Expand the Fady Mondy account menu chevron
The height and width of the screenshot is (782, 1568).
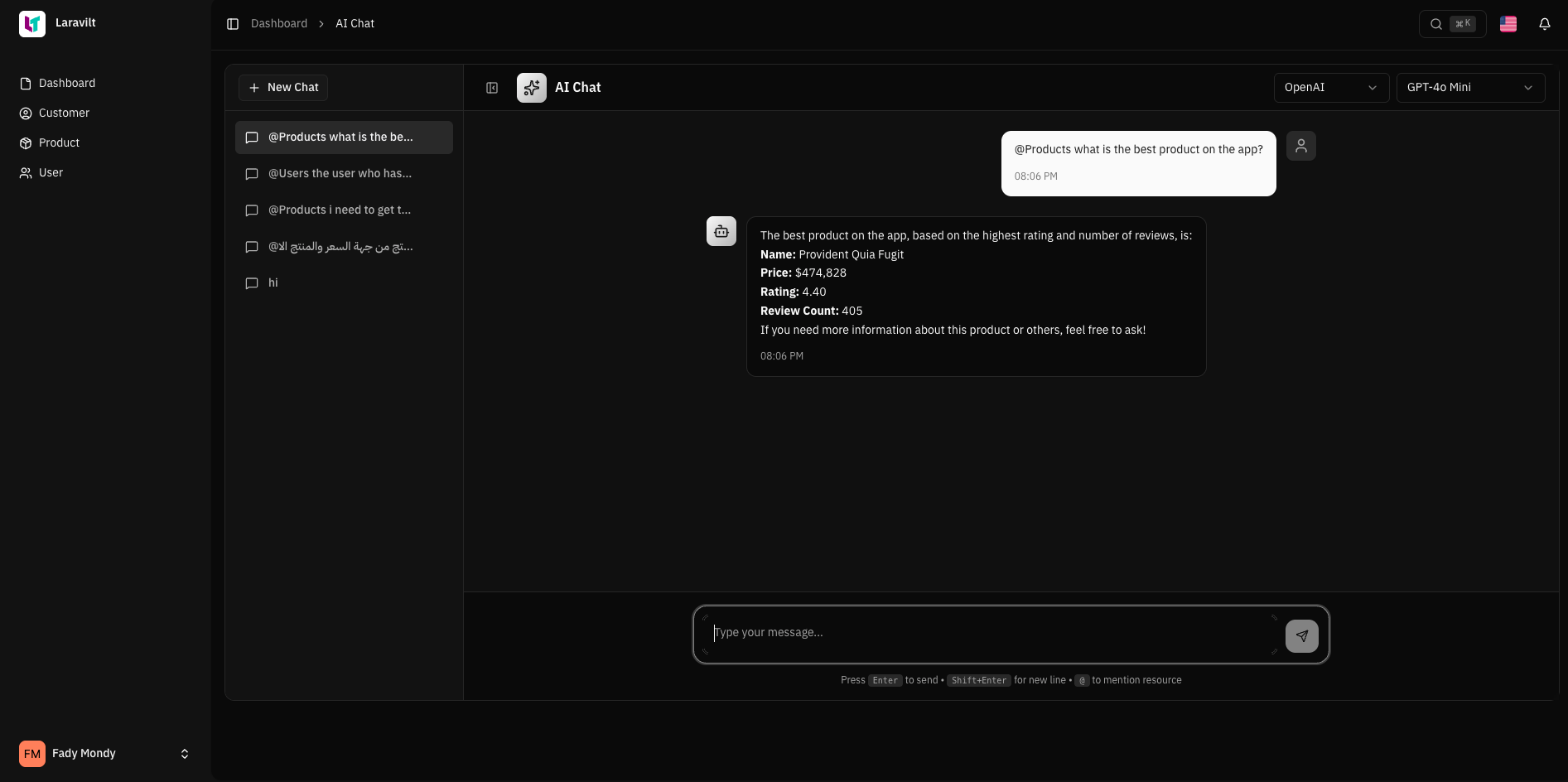[185, 753]
